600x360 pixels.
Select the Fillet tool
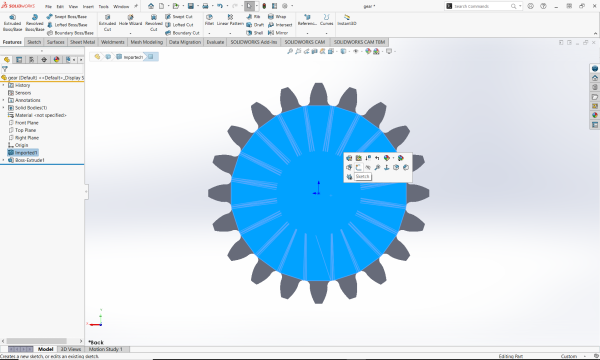[209, 20]
